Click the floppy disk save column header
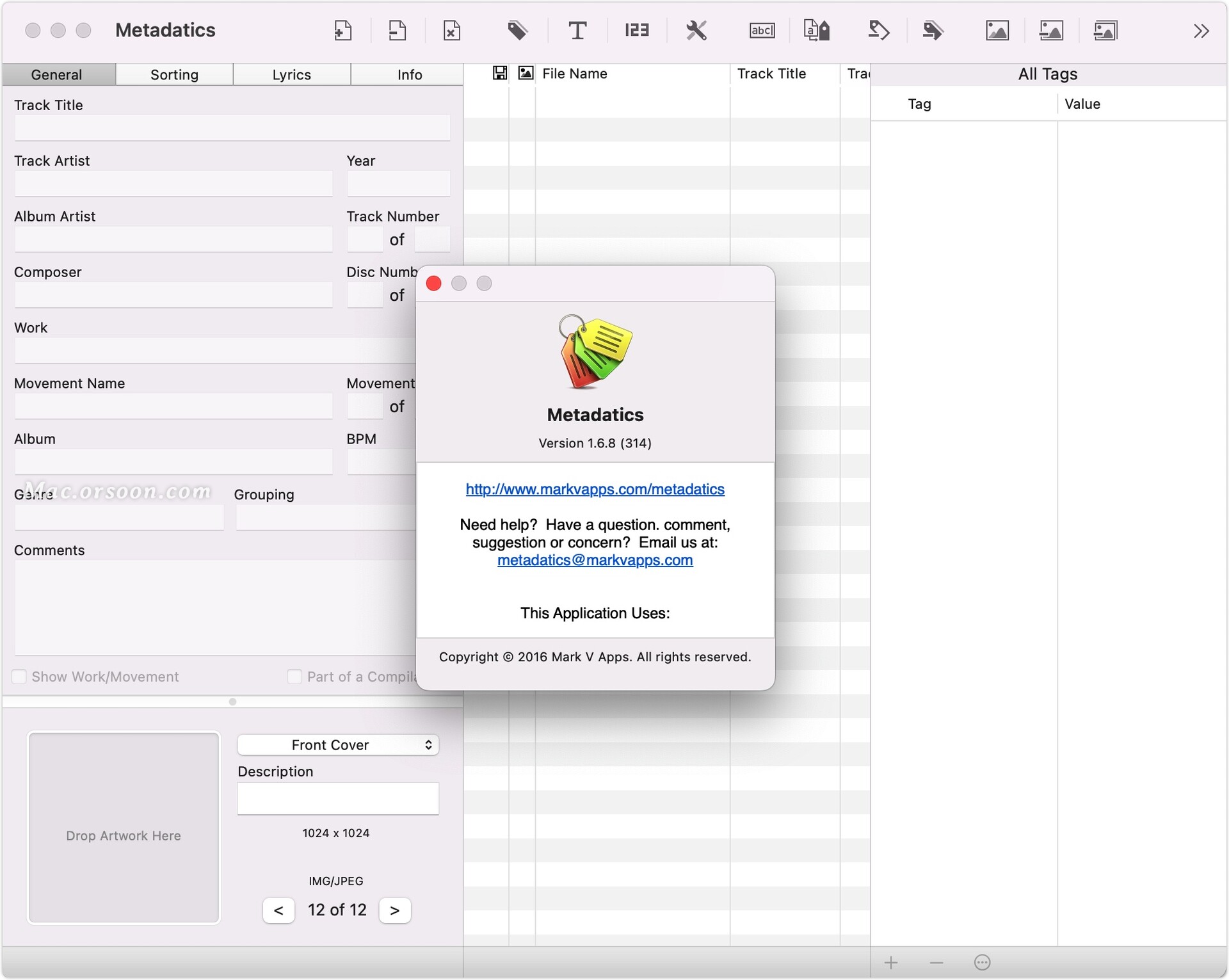Image resolution: width=1229 pixels, height=980 pixels. 500,73
